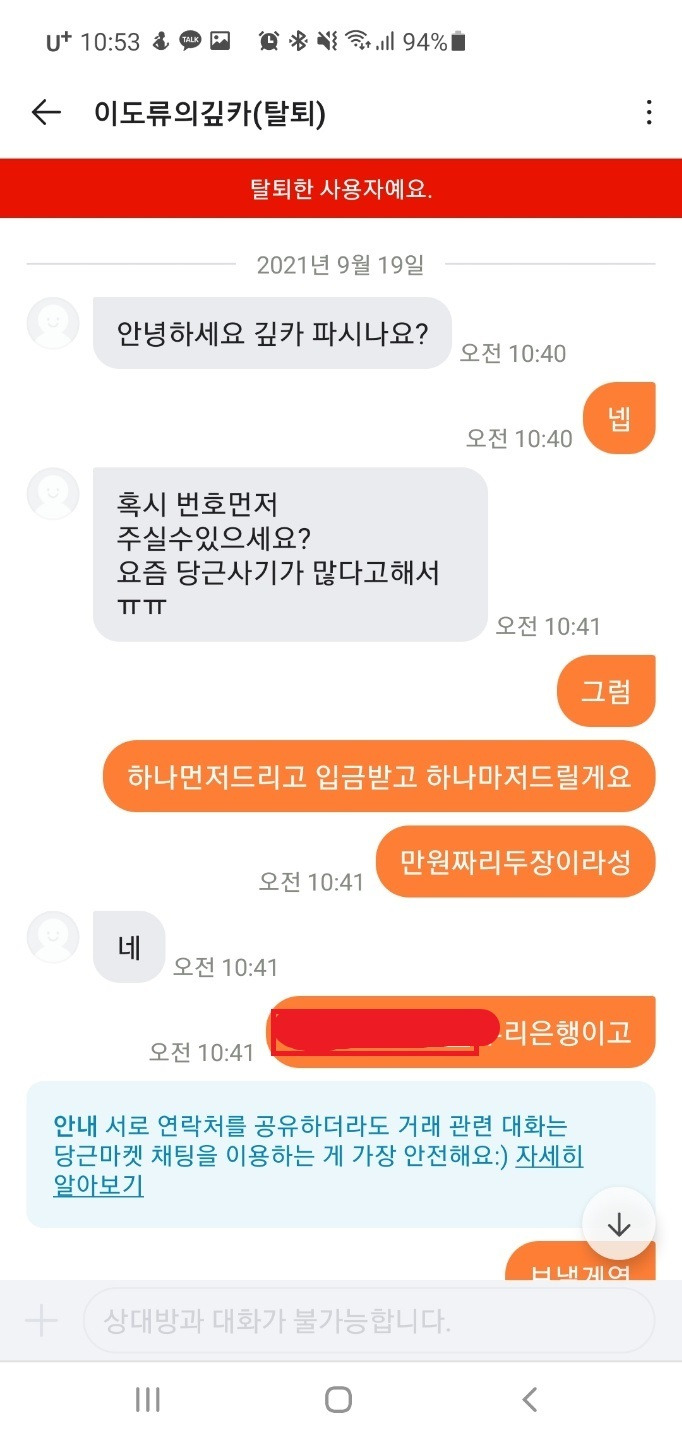Open the three-dot more options menu
This screenshot has height=1440, width=682.
pyautogui.click(x=649, y=113)
